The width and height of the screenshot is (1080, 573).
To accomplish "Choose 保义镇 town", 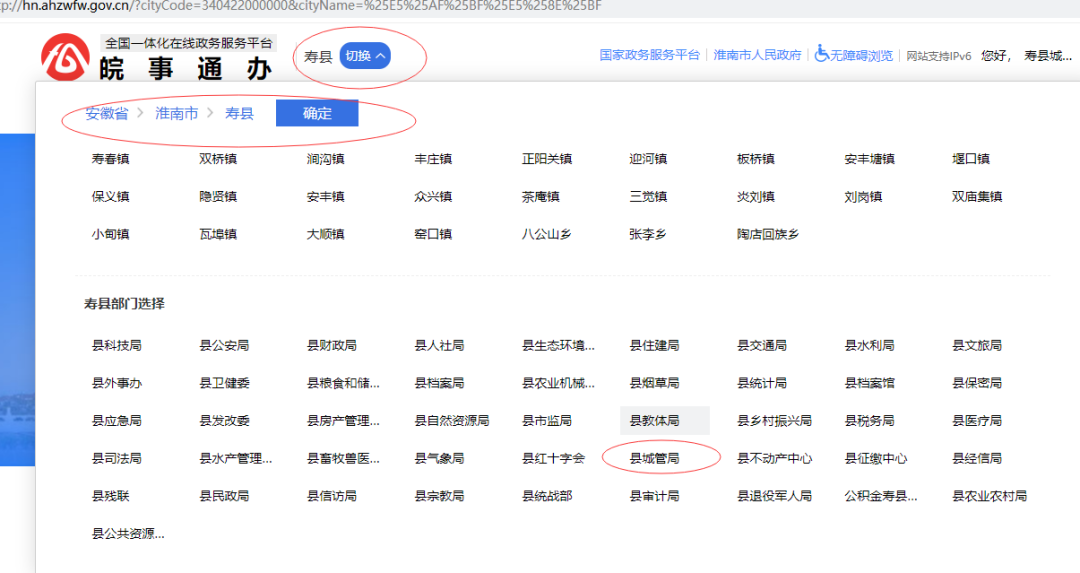I will tap(110, 197).
